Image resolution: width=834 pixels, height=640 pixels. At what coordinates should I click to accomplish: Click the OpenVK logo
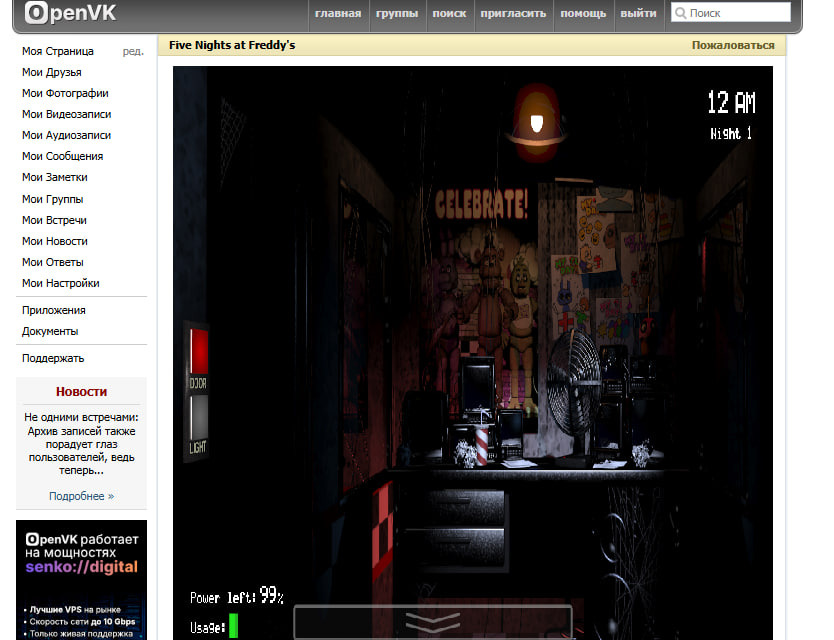[x=70, y=13]
